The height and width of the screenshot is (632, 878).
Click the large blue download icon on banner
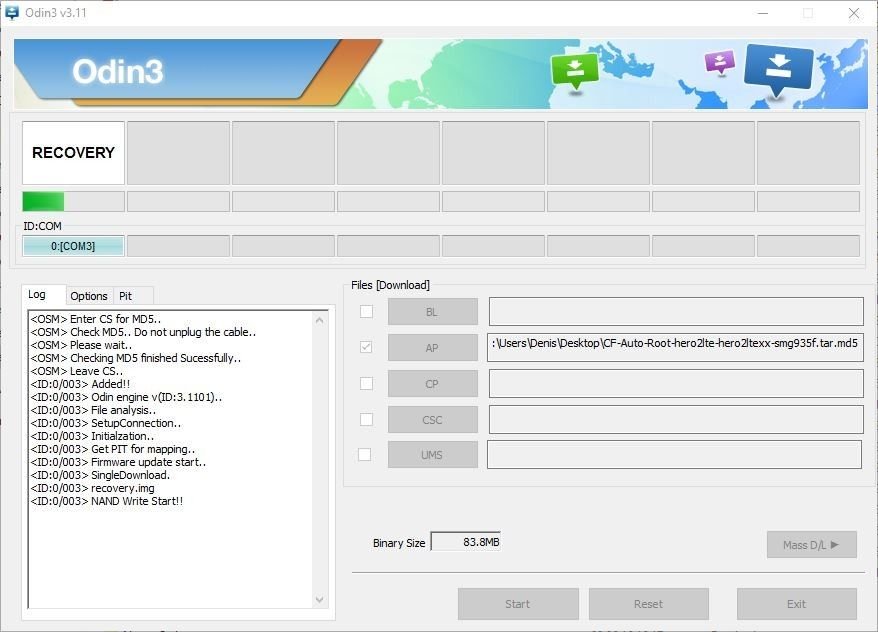click(x=778, y=70)
